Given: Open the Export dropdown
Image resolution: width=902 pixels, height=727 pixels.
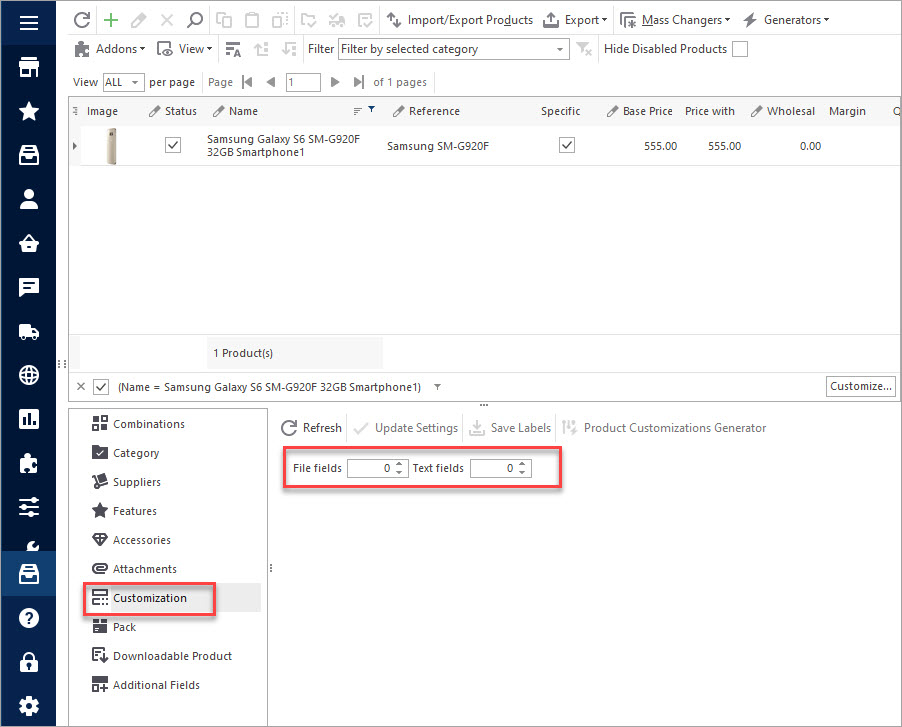Looking at the screenshot, I should tap(575, 20).
